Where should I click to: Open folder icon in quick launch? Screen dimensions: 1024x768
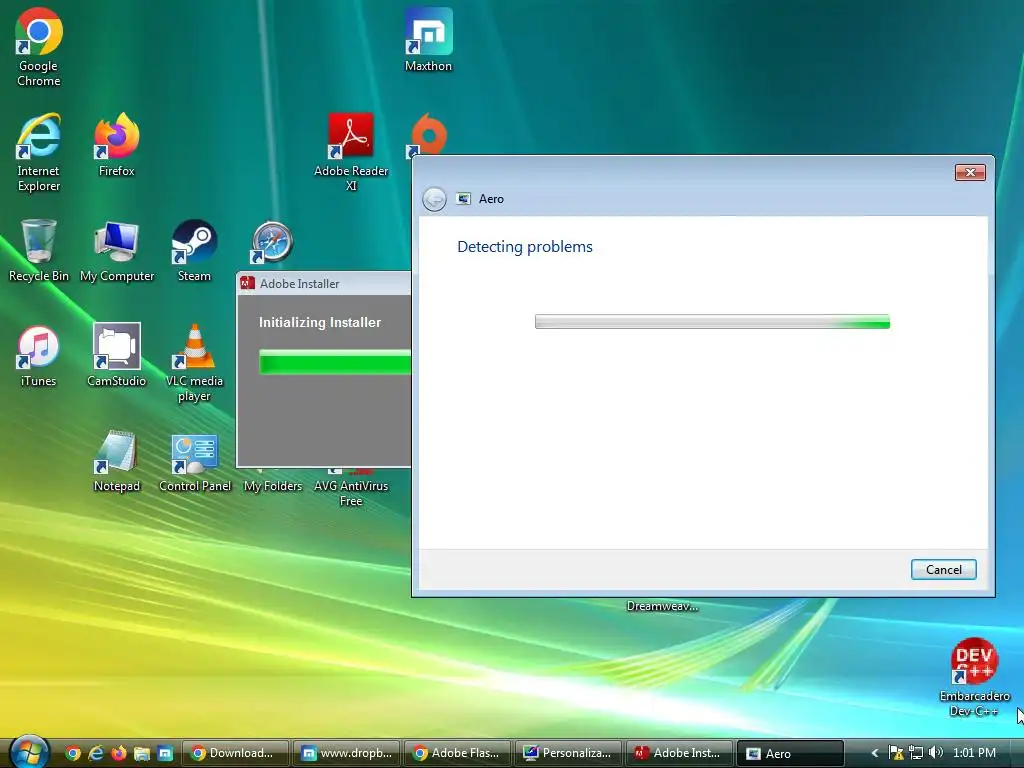(x=142, y=753)
